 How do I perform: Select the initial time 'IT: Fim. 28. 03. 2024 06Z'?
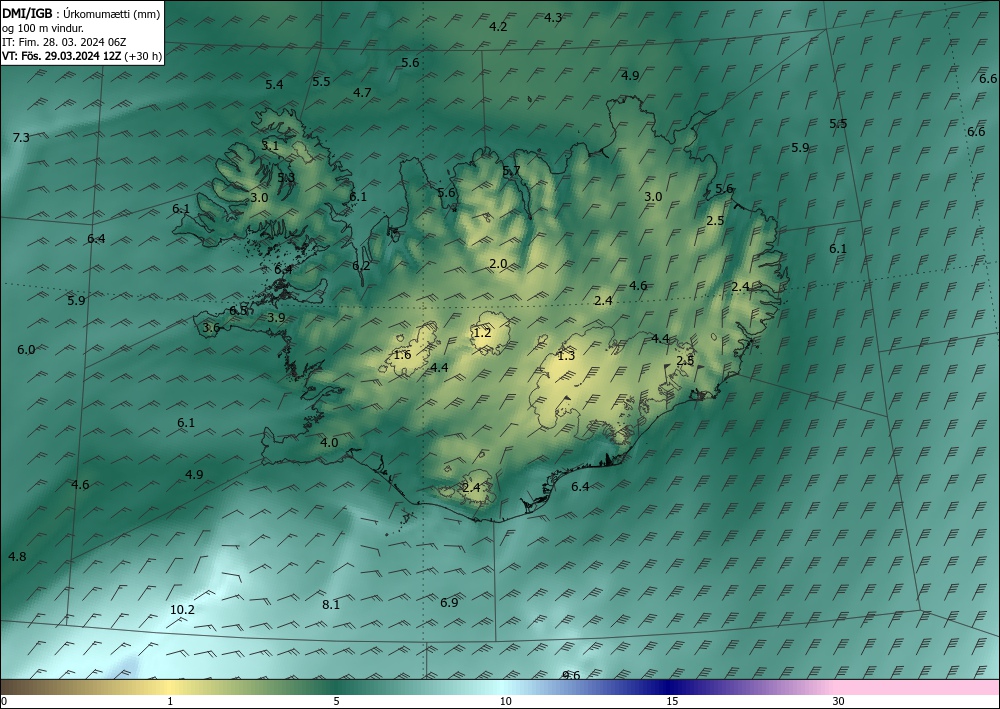click(64, 42)
